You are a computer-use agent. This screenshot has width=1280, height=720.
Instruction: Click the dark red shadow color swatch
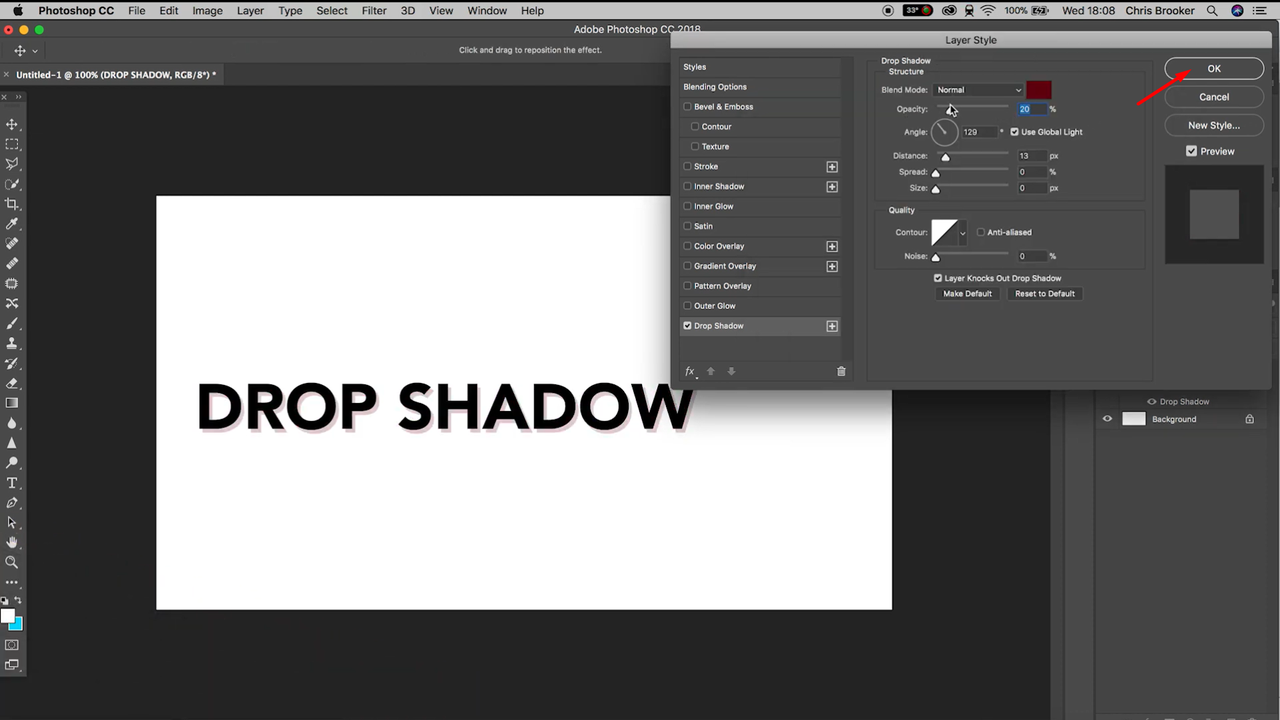point(1038,89)
